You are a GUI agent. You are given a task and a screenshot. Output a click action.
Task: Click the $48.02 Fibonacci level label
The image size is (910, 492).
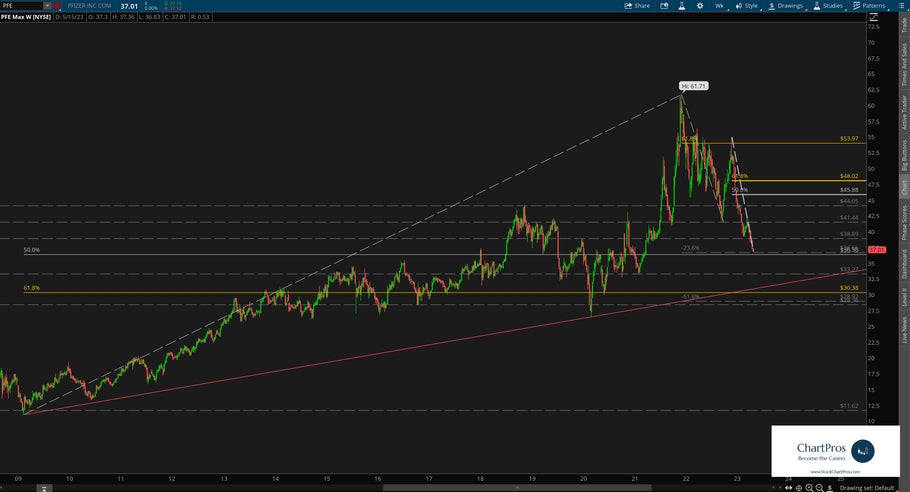(849, 176)
